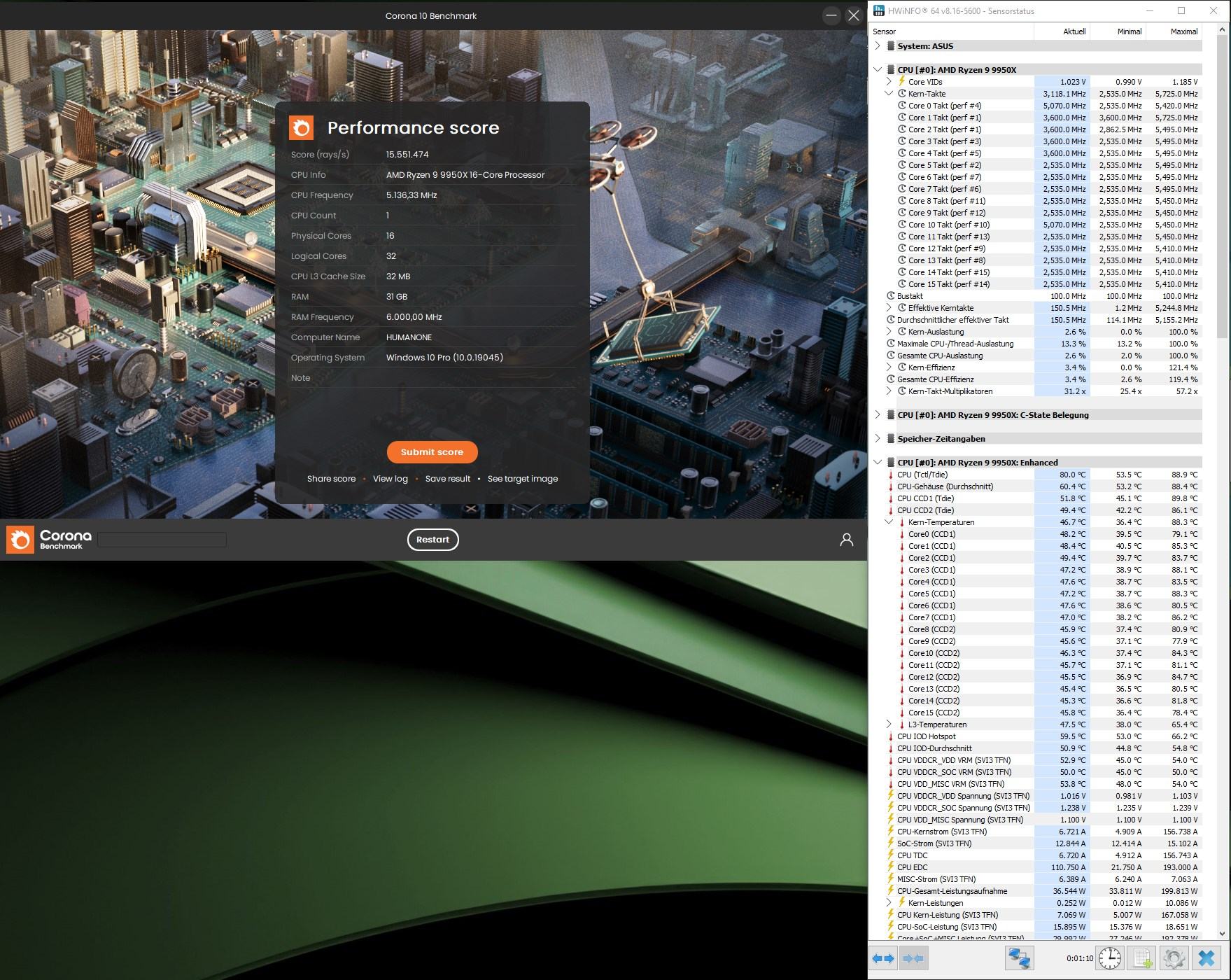1231x980 pixels.
Task: Click the collapse-columns inward arrows icon
Action: (913, 958)
